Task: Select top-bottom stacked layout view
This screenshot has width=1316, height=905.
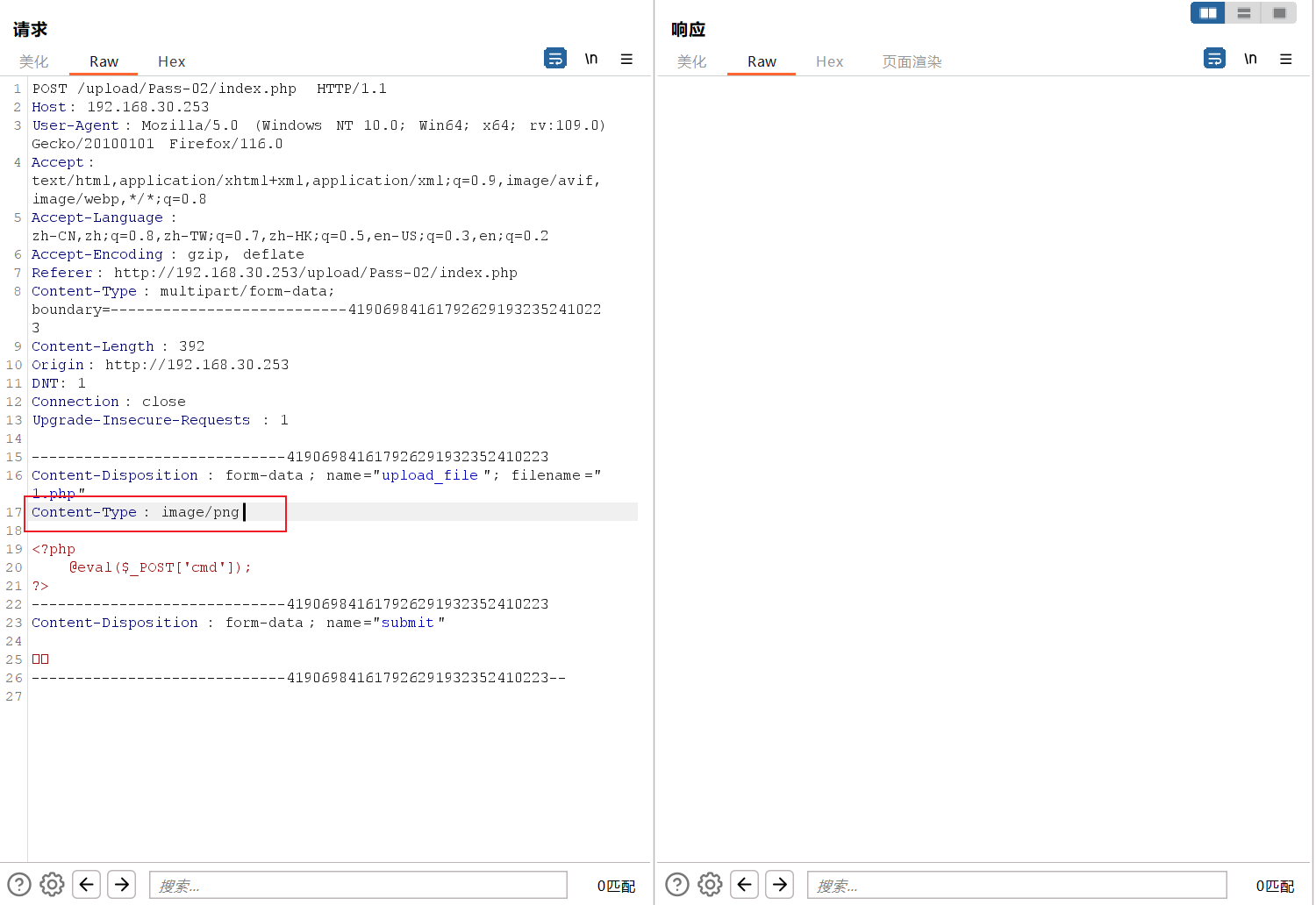Action: pyautogui.click(x=1243, y=12)
